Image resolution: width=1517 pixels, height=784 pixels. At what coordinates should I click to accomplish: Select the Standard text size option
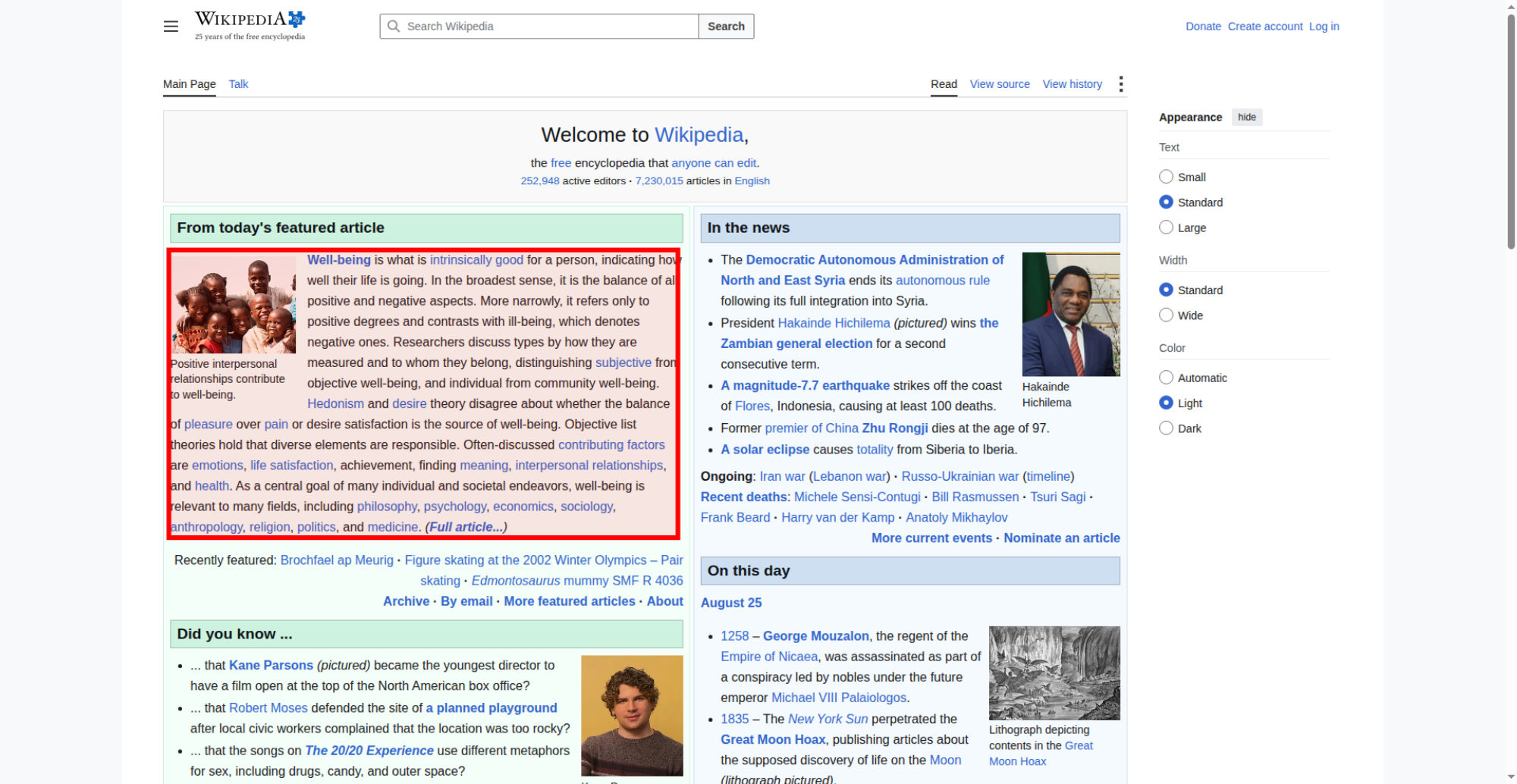[x=1166, y=202]
